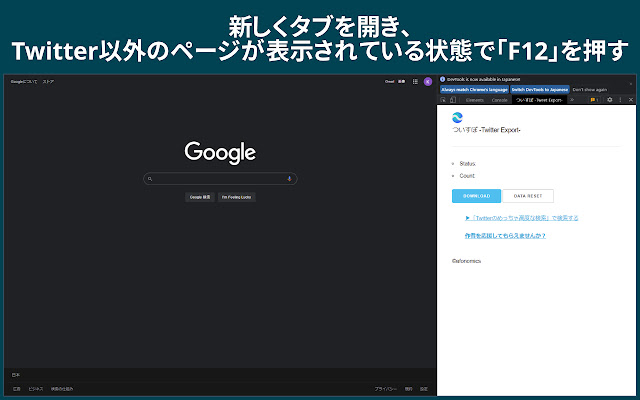This screenshot has height=400, width=640.
Task: Open the プライバシー footer link
Action: [386, 389]
